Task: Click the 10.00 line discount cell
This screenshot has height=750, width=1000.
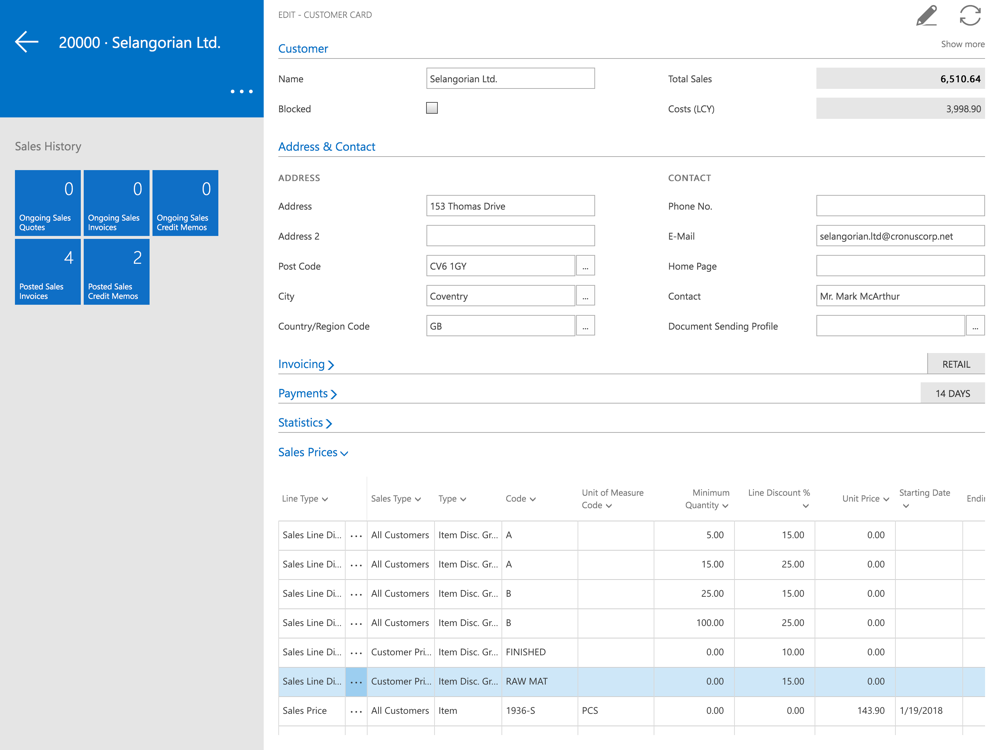Action: coord(774,652)
